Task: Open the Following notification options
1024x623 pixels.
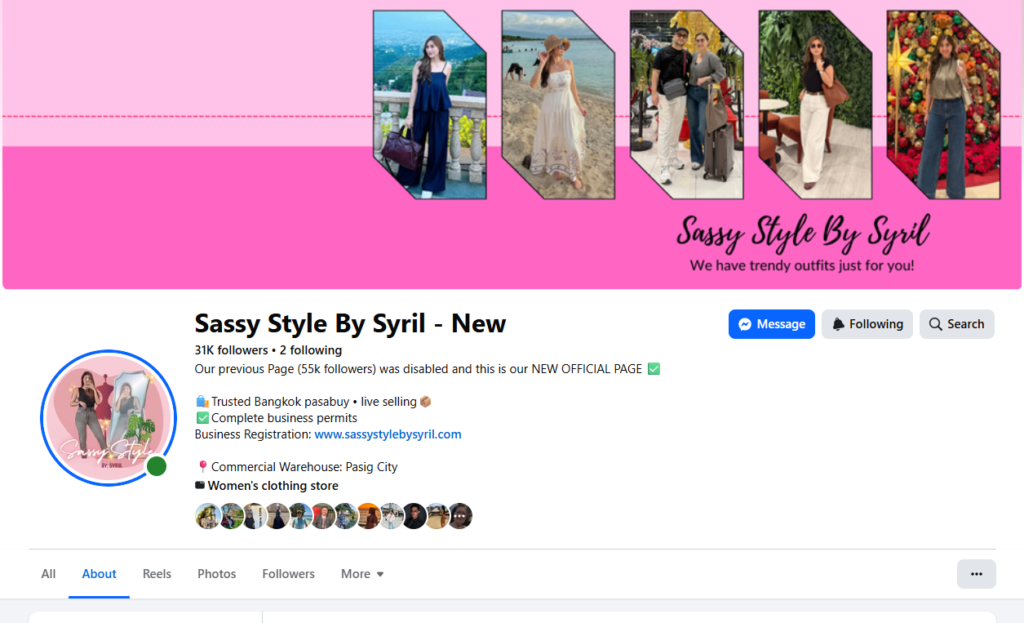Action: click(867, 325)
